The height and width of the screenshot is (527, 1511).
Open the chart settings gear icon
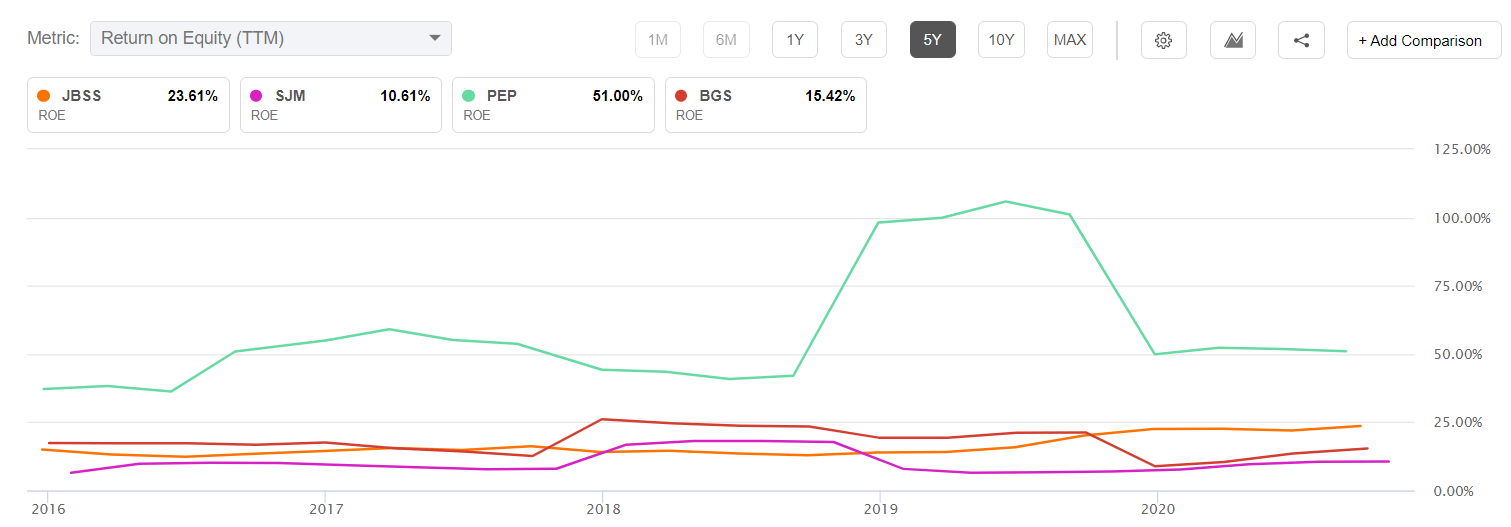pyautogui.click(x=1163, y=40)
